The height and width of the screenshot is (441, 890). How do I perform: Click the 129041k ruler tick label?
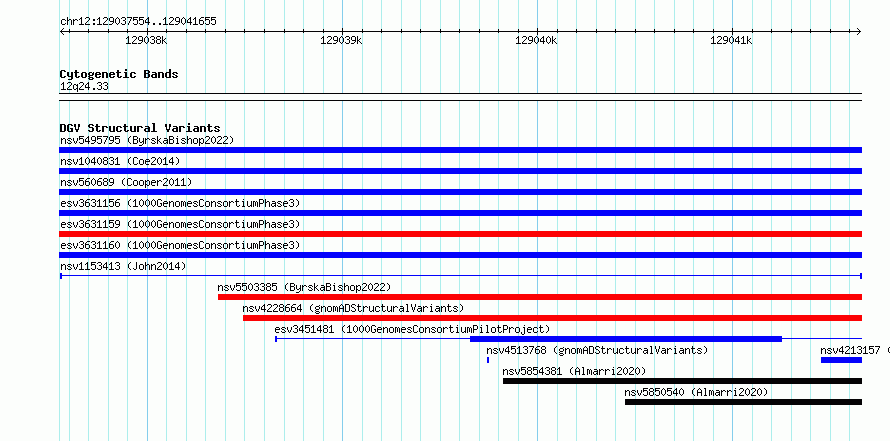tap(731, 40)
